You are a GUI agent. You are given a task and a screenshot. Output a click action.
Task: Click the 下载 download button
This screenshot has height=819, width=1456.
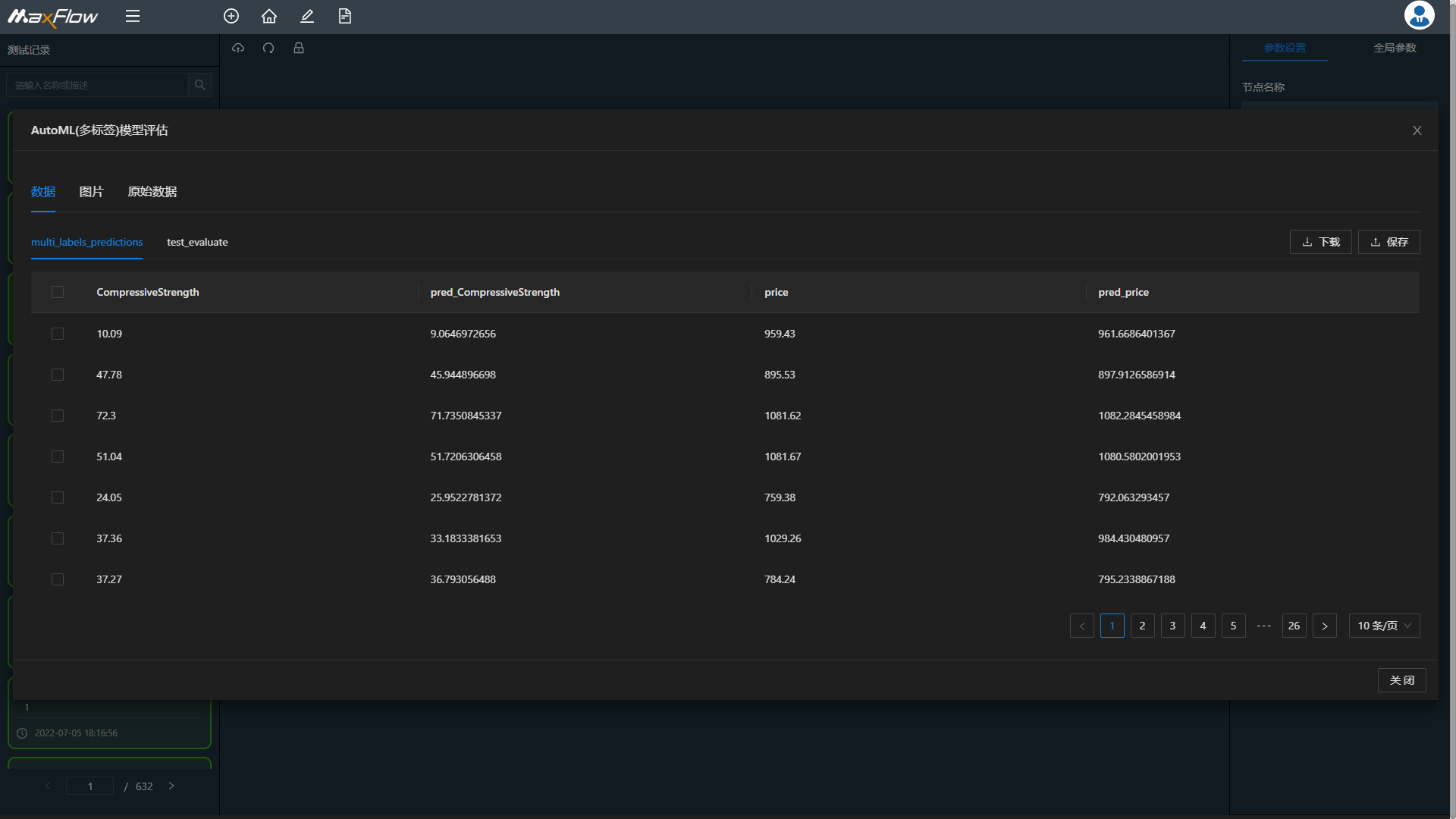click(1320, 242)
